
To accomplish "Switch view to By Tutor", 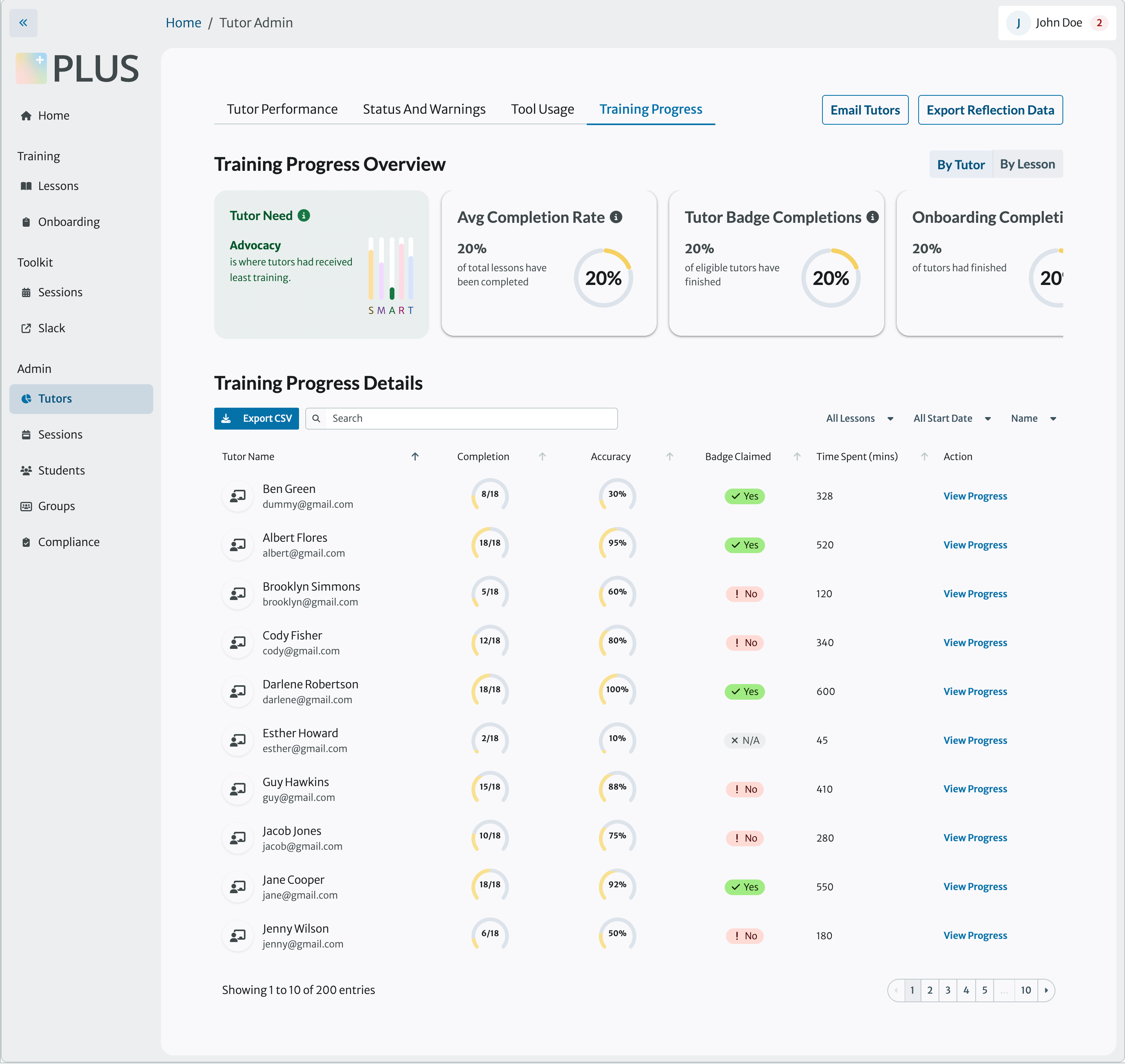I will point(960,165).
